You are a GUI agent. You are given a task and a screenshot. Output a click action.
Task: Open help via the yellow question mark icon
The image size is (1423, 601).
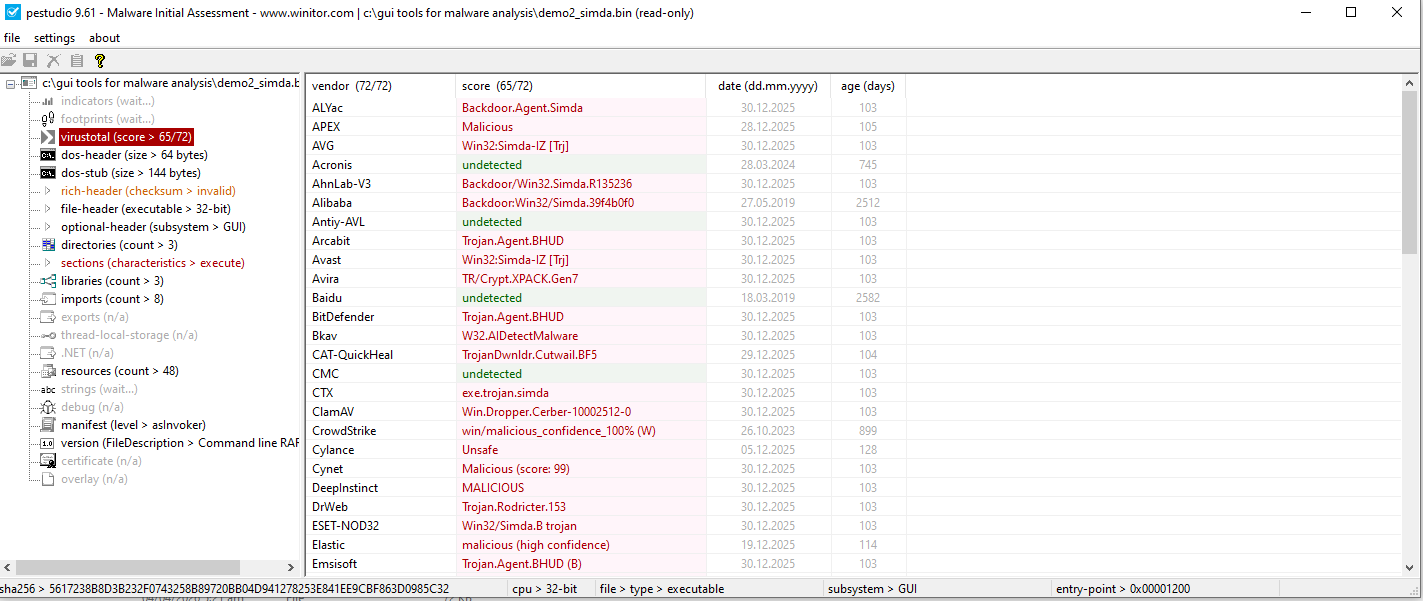(99, 60)
